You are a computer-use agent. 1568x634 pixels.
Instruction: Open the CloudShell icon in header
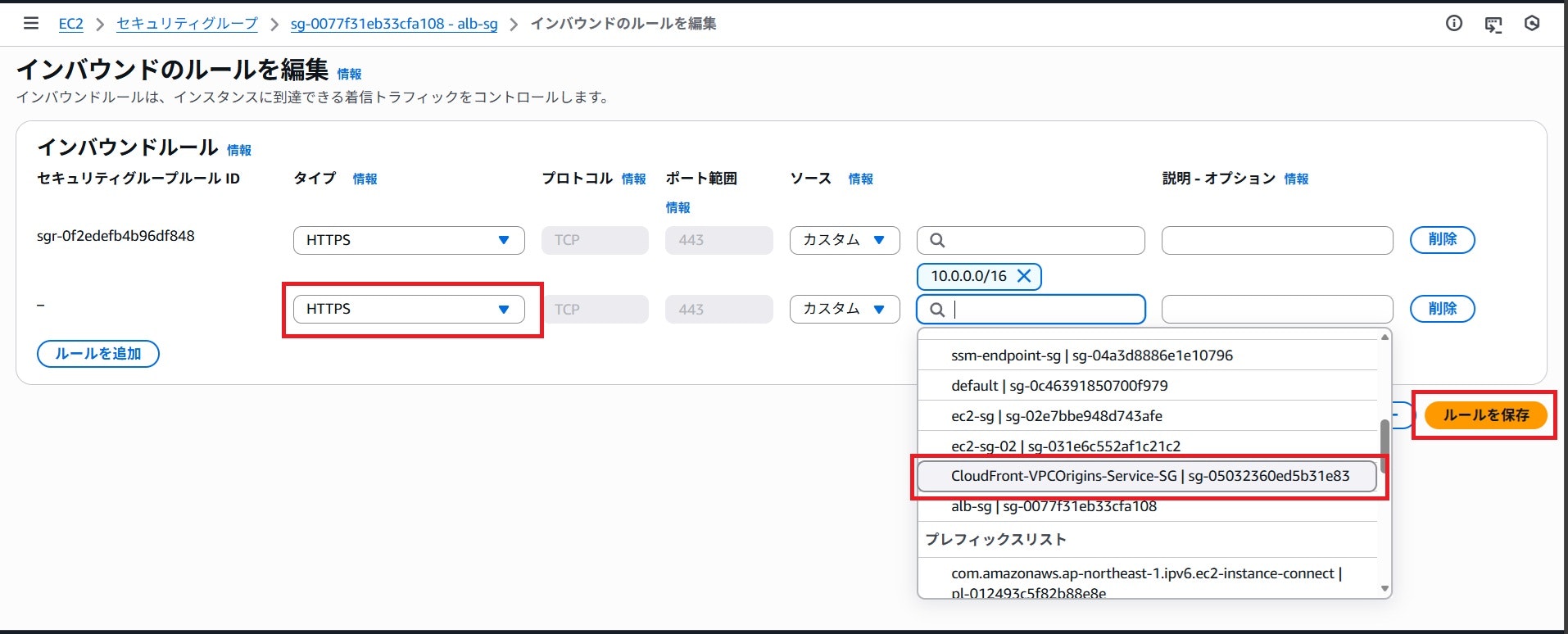click(x=1493, y=24)
